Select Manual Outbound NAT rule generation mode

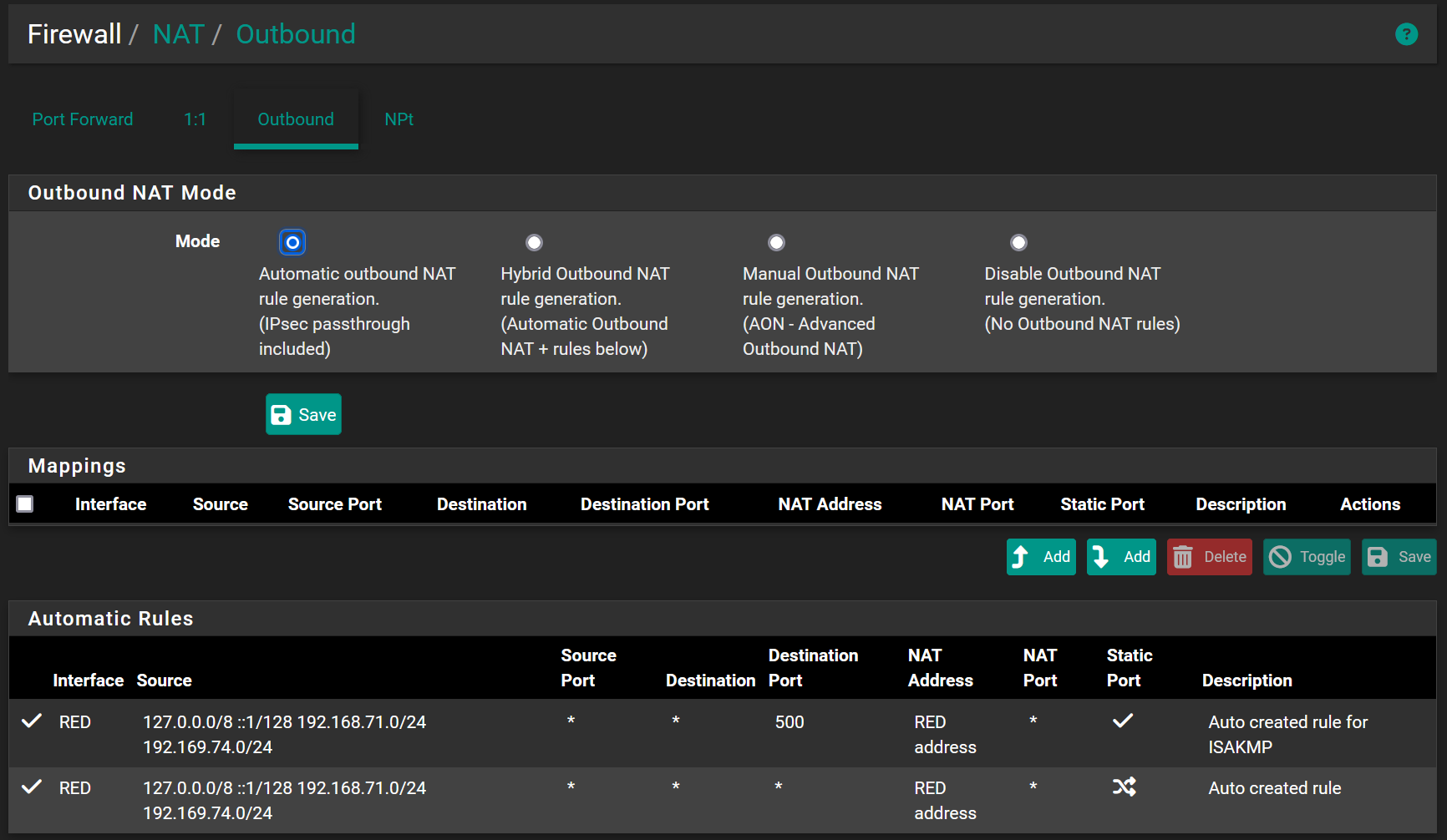click(x=776, y=242)
